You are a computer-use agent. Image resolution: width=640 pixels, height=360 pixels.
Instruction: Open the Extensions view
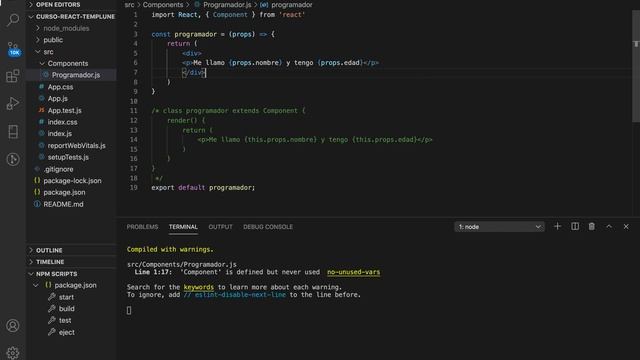(13, 76)
